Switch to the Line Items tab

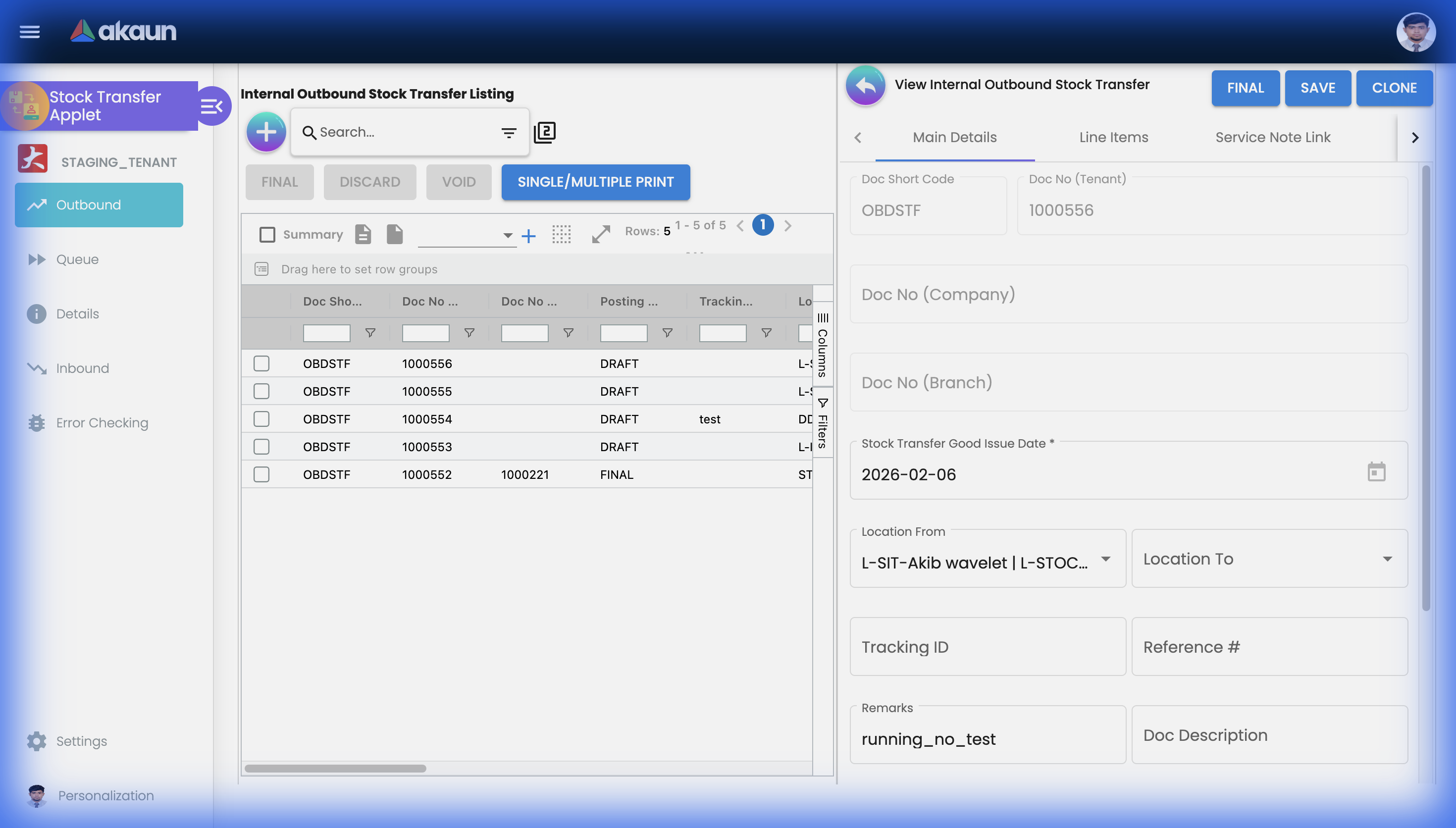pos(1113,137)
